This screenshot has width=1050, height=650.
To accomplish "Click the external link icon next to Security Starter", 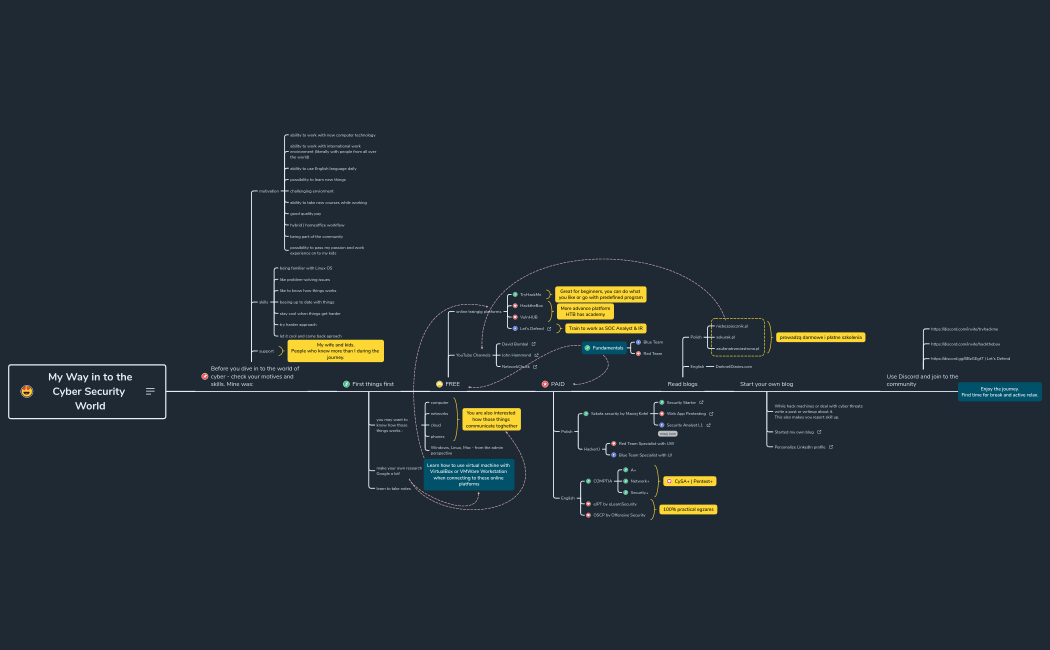I will [x=702, y=403].
